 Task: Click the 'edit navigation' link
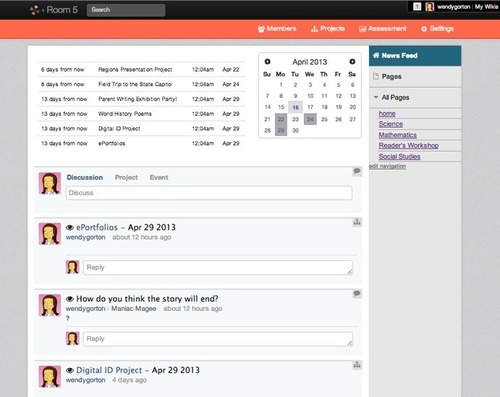click(387, 166)
